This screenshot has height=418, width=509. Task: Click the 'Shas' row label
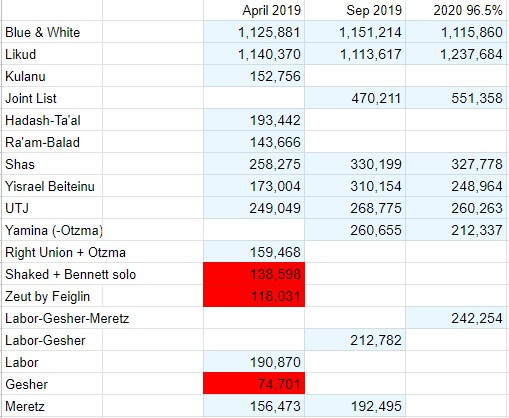click(20, 164)
